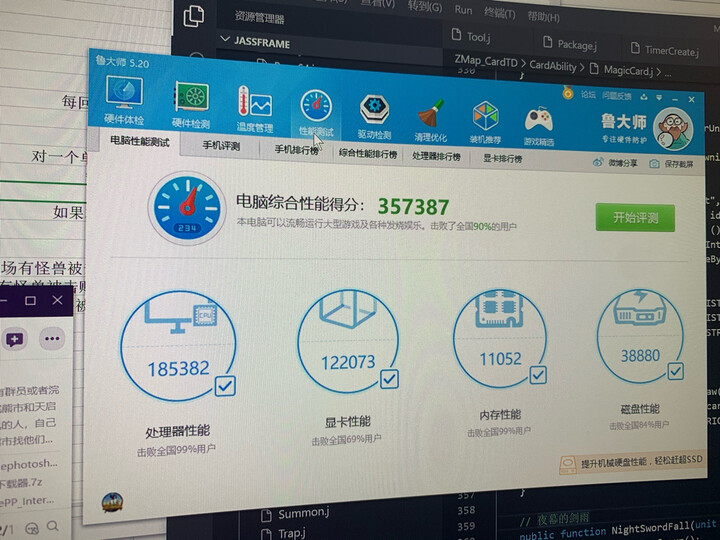Image resolution: width=720 pixels, height=540 pixels.
Task: Open the dropdown arrow menu in 鲁大师 title bar
Action: click(x=659, y=98)
